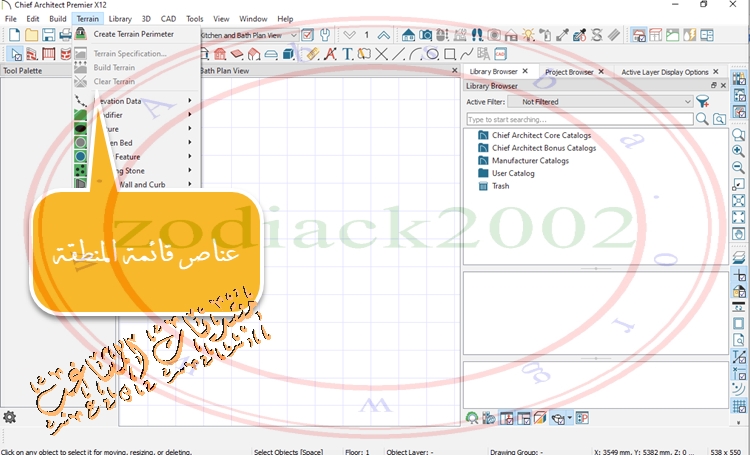Click the tape measure dimension tool
Image resolution: width=750 pixels, height=455 pixels.
(x=313, y=54)
